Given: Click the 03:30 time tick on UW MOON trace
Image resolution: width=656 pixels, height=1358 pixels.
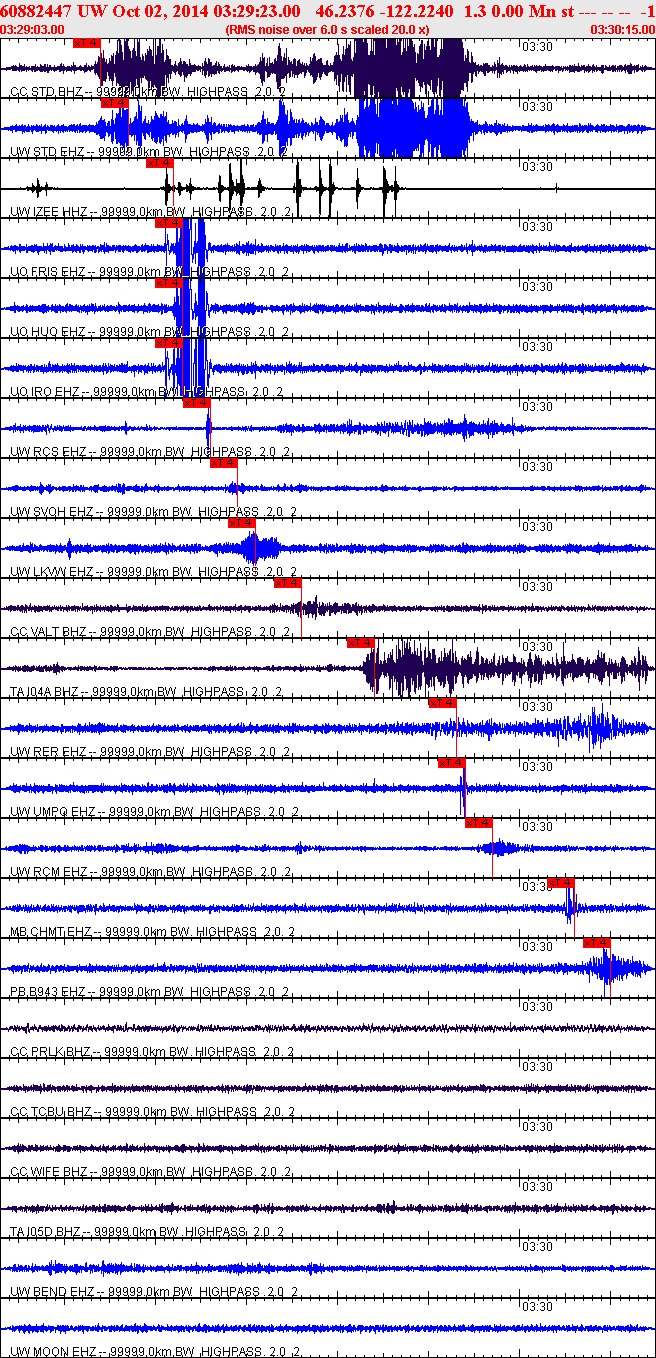Looking at the screenshot, I should [x=538, y=1306].
